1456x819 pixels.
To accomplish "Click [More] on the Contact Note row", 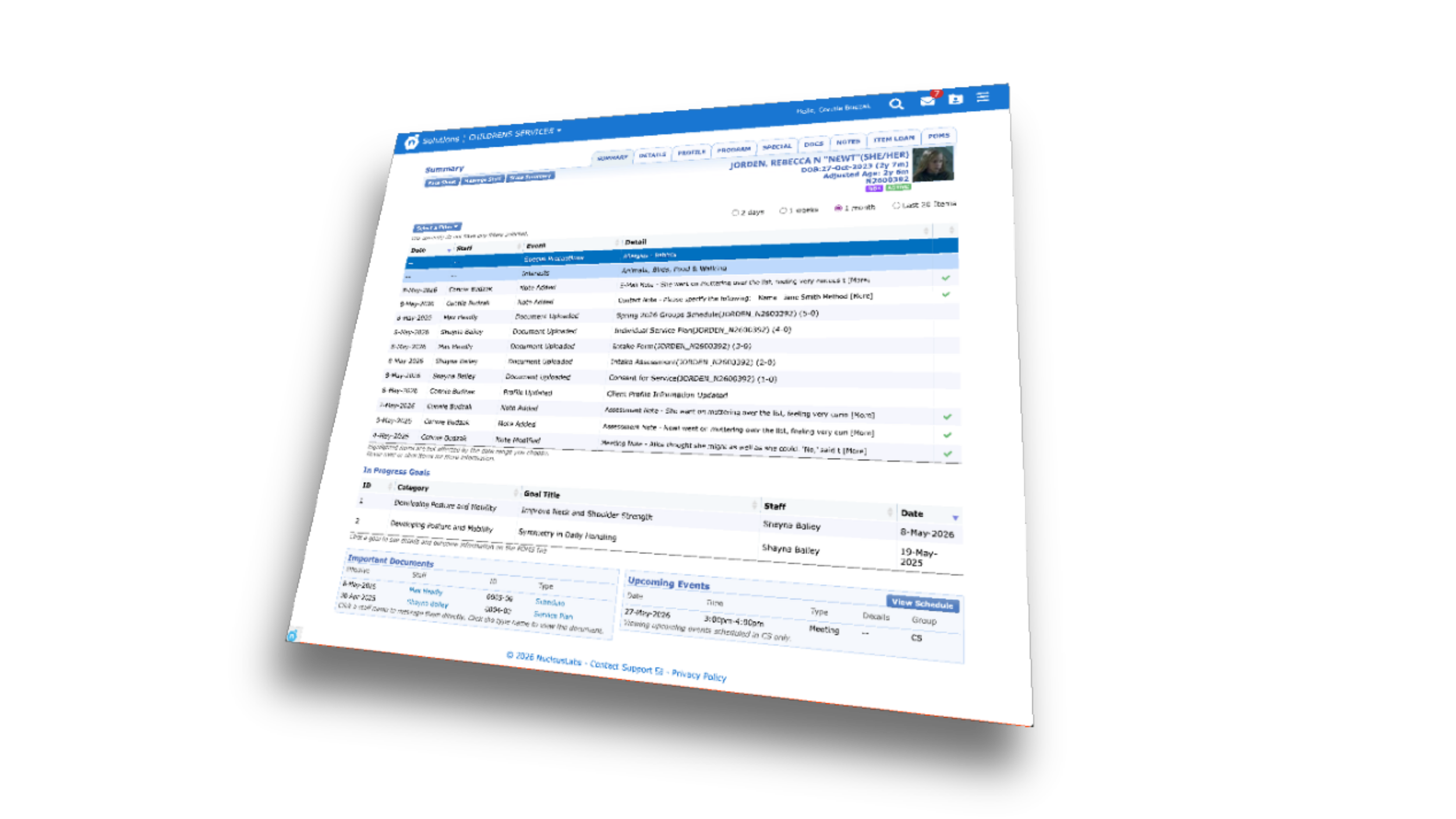I will pyautogui.click(x=861, y=296).
